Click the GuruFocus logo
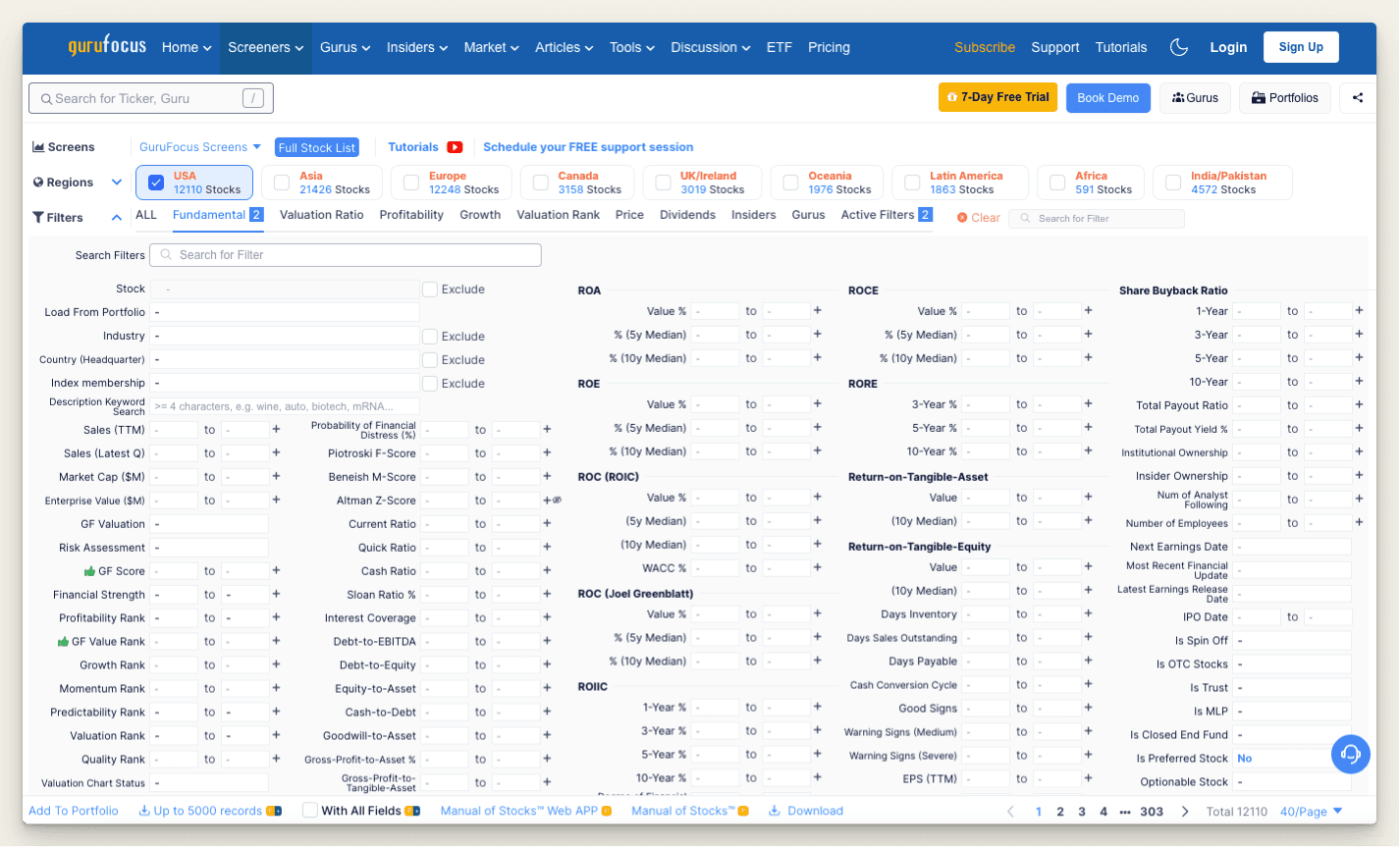The image size is (1400, 847). point(107,46)
